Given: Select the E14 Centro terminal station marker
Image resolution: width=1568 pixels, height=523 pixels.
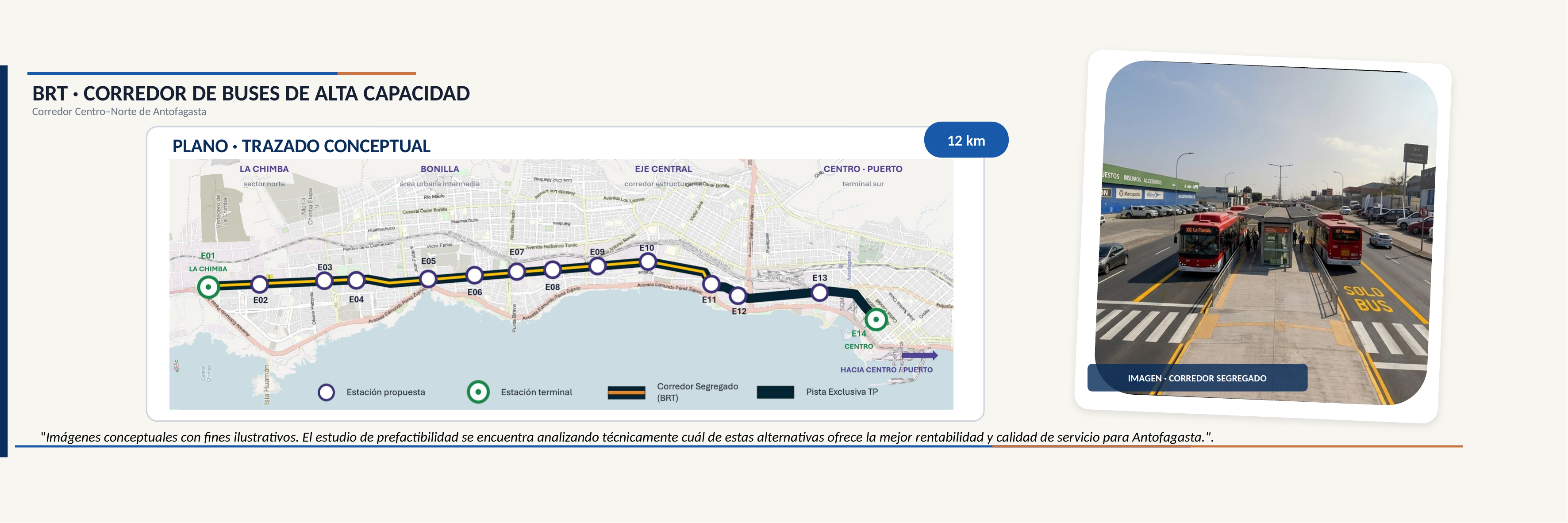Looking at the screenshot, I should tap(876, 319).
